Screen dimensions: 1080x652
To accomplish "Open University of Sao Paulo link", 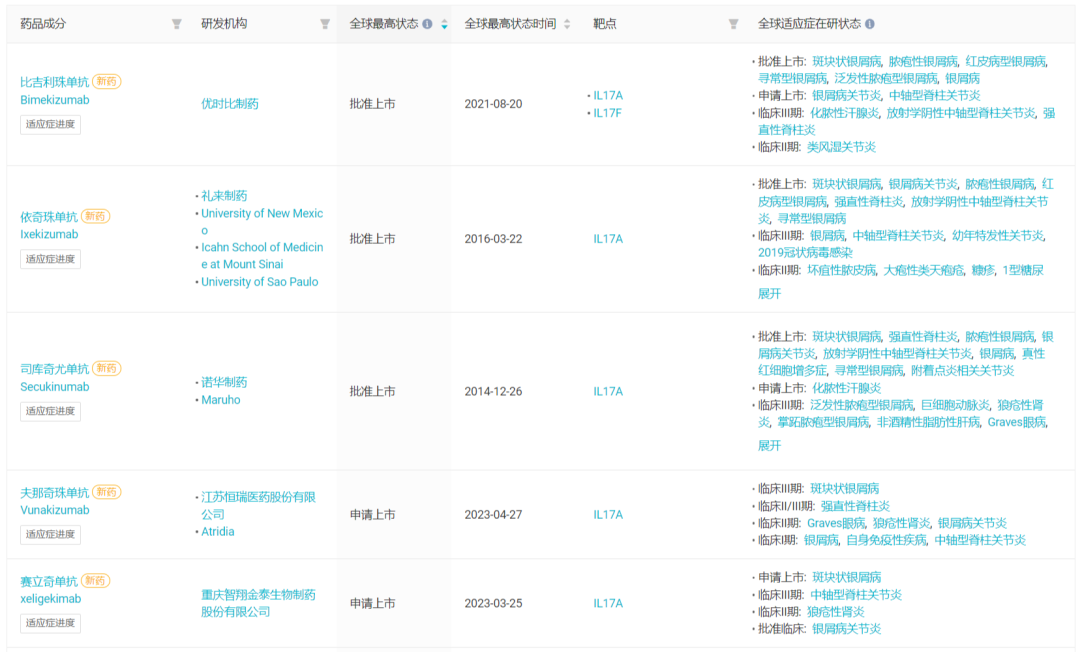I will click(x=260, y=282).
